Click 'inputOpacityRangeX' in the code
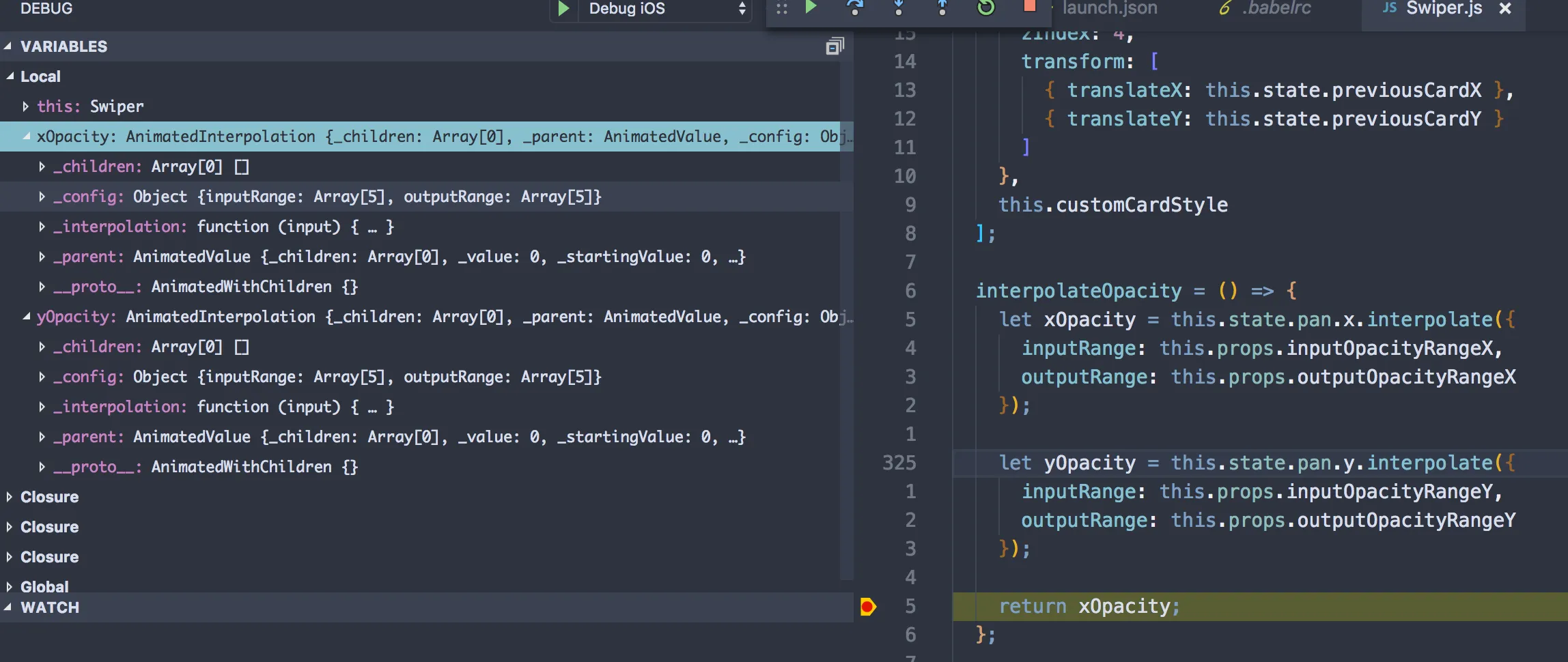Viewport: 1568px width, 662px height. (1390, 348)
